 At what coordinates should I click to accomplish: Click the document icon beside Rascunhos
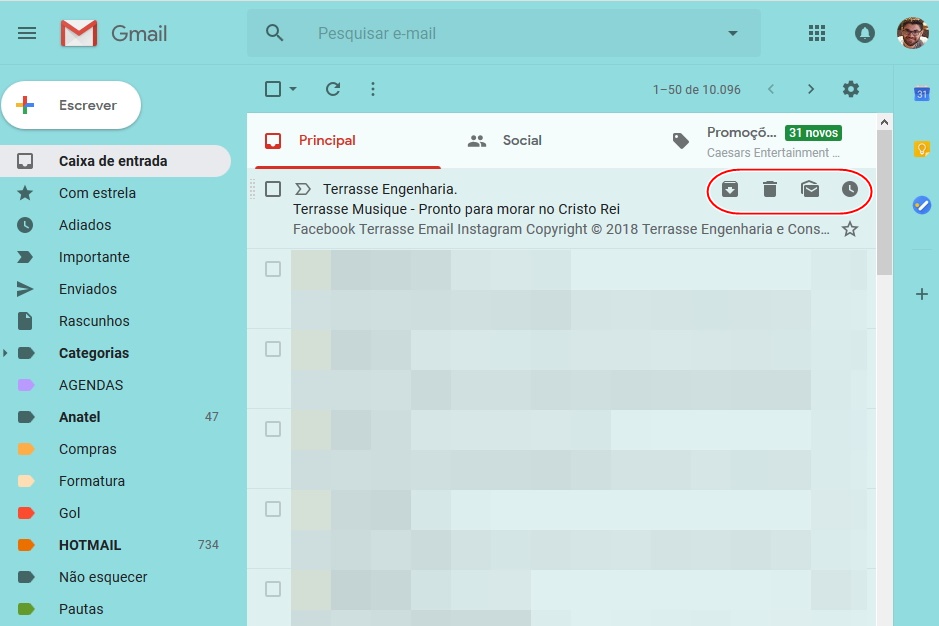(x=25, y=321)
